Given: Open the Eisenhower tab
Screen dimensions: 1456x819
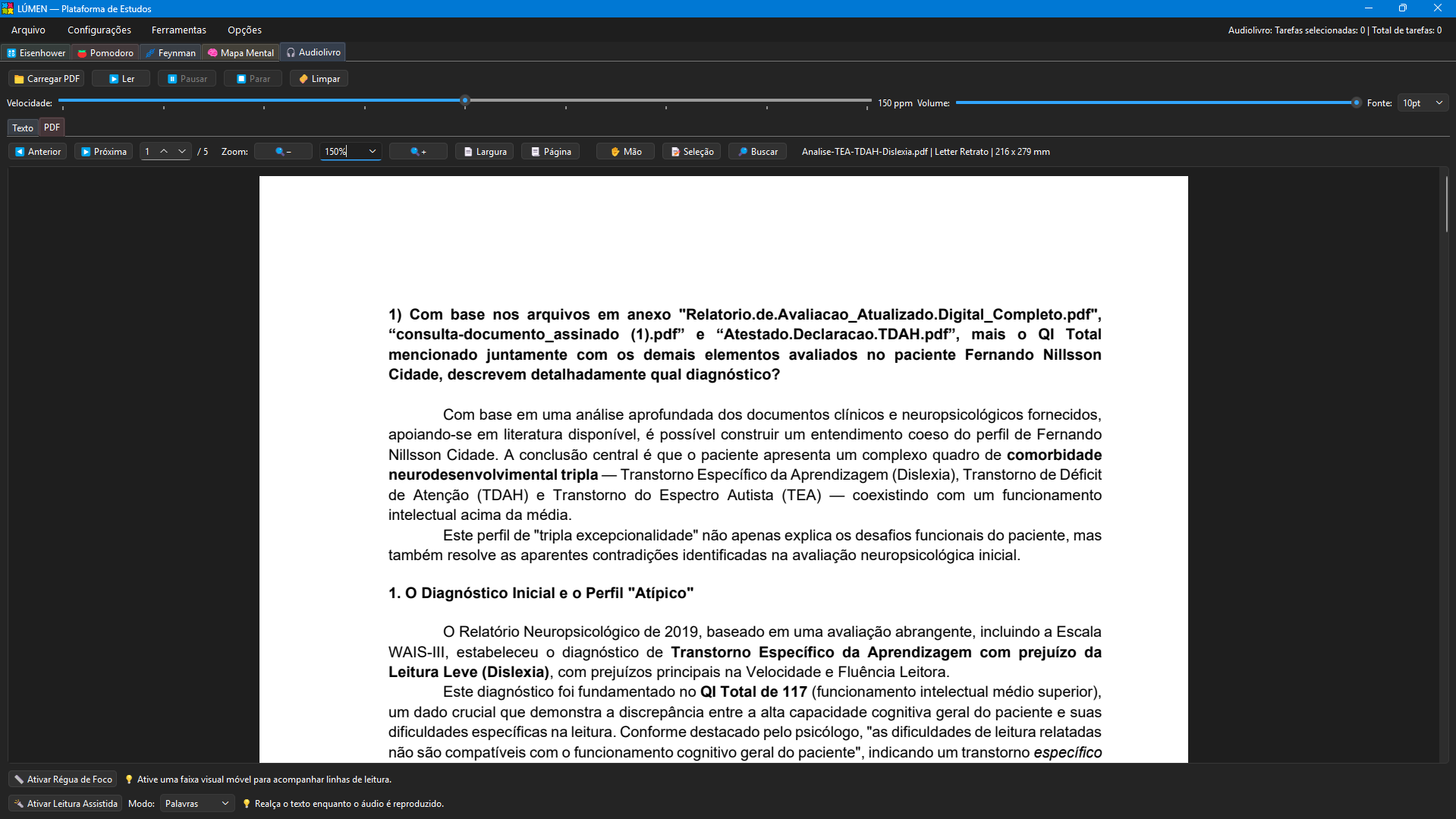Looking at the screenshot, I should 36,53.
